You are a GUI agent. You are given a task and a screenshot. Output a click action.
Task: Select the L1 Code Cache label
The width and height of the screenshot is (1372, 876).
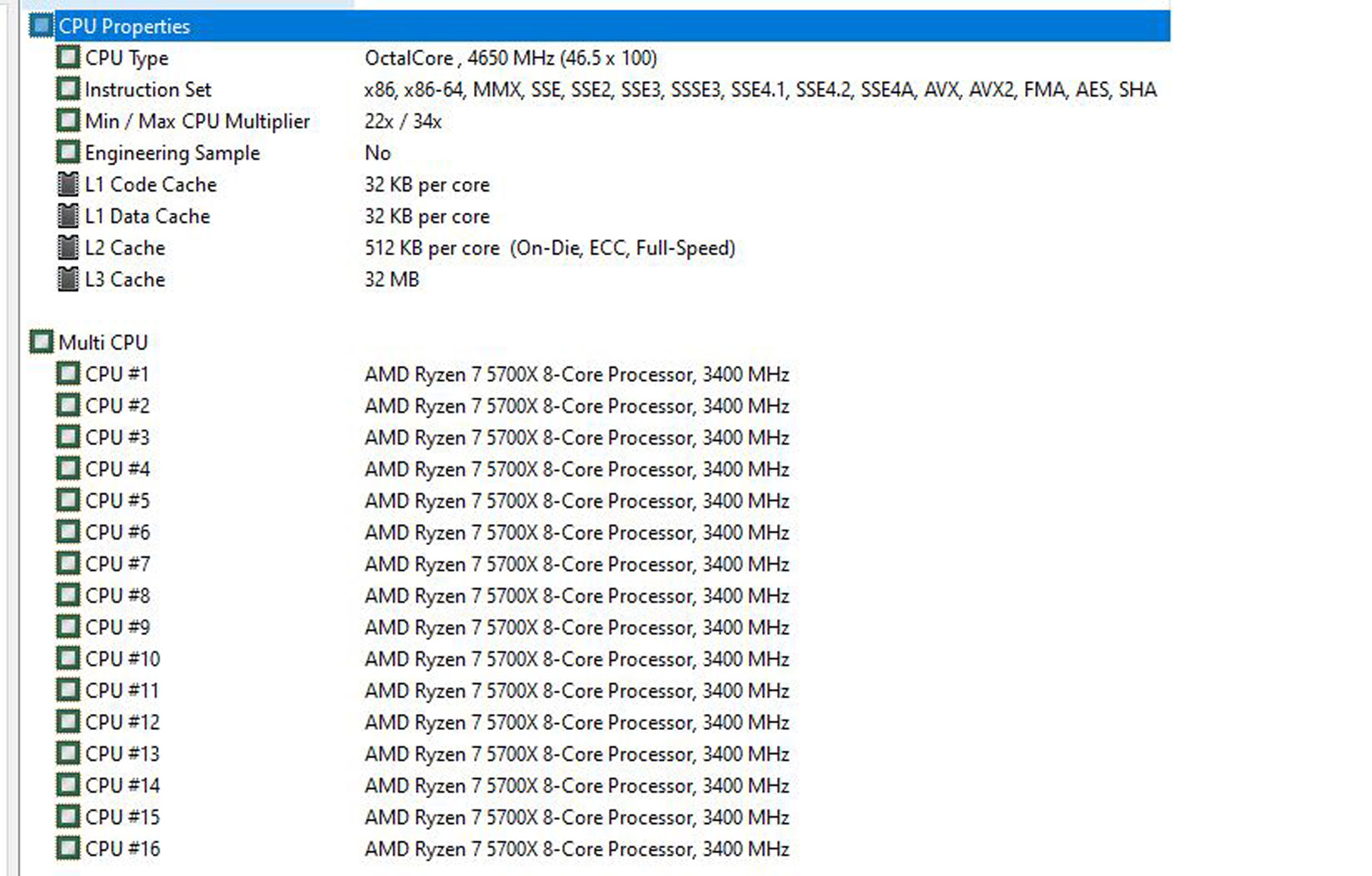(151, 184)
